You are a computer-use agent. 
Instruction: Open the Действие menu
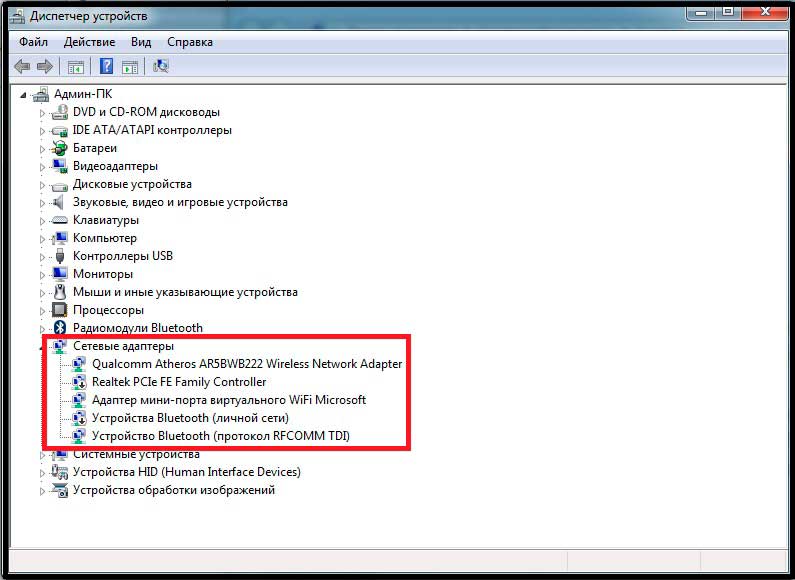89,42
